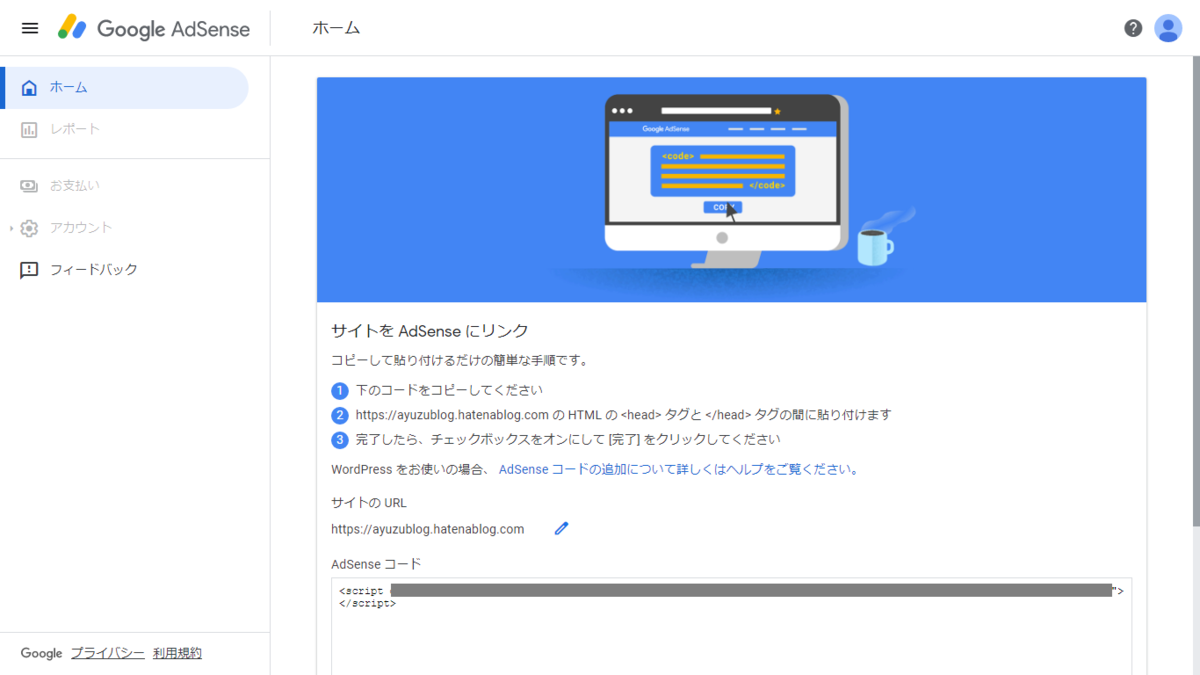Click the フィードバック speech bubble icon

click(29, 270)
